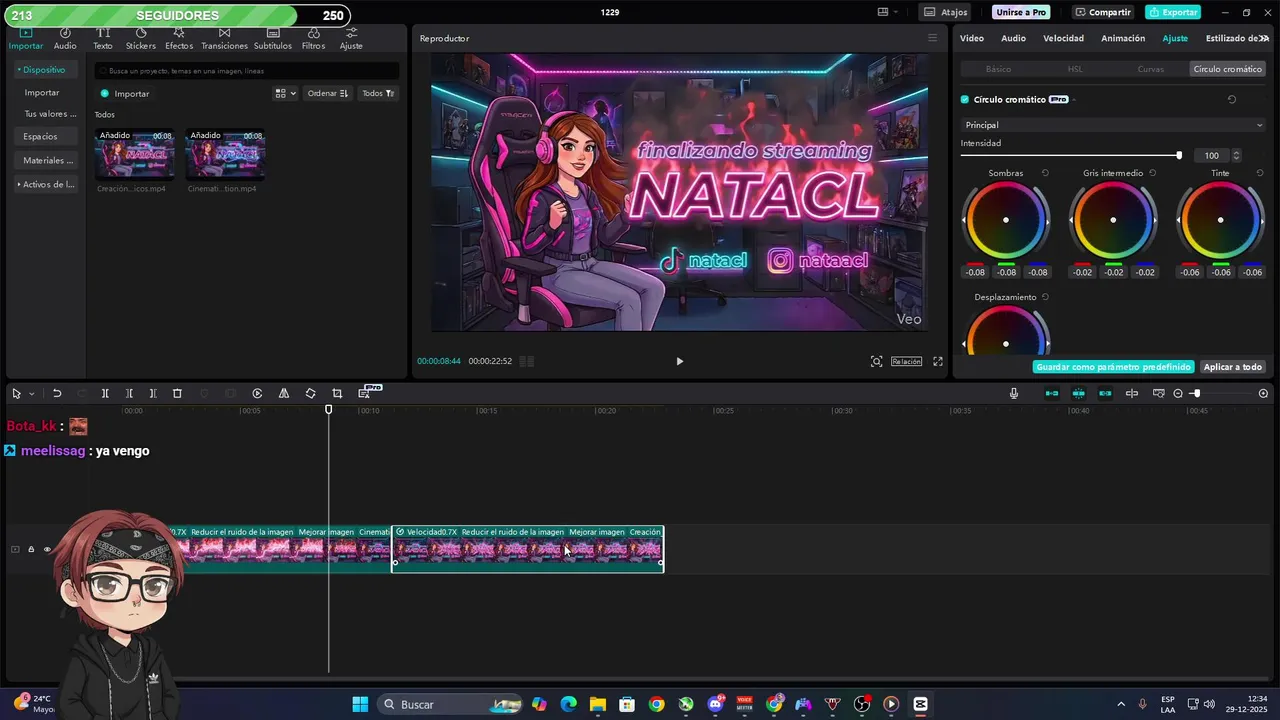Toggle visibility of the main video track
The width and height of the screenshot is (1280, 720).
coord(47,549)
